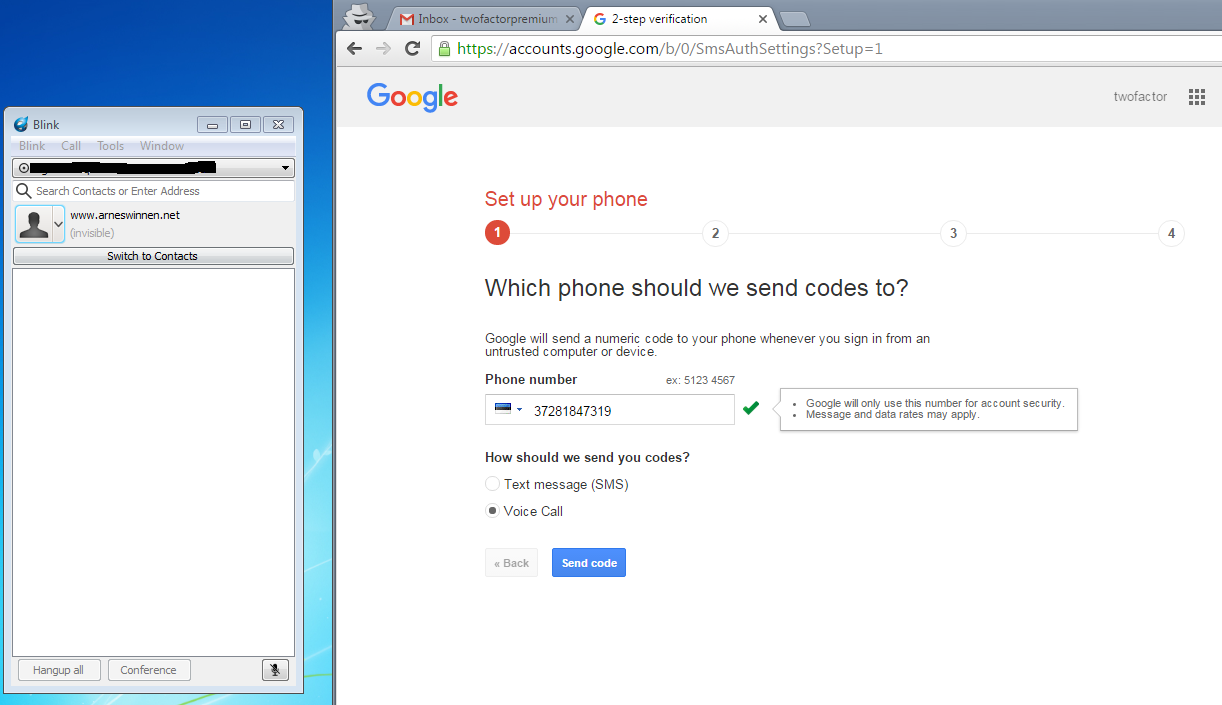This screenshot has width=1222, height=705.
Task: Click the (invisible) status text
Action: (x=92, y=233)
